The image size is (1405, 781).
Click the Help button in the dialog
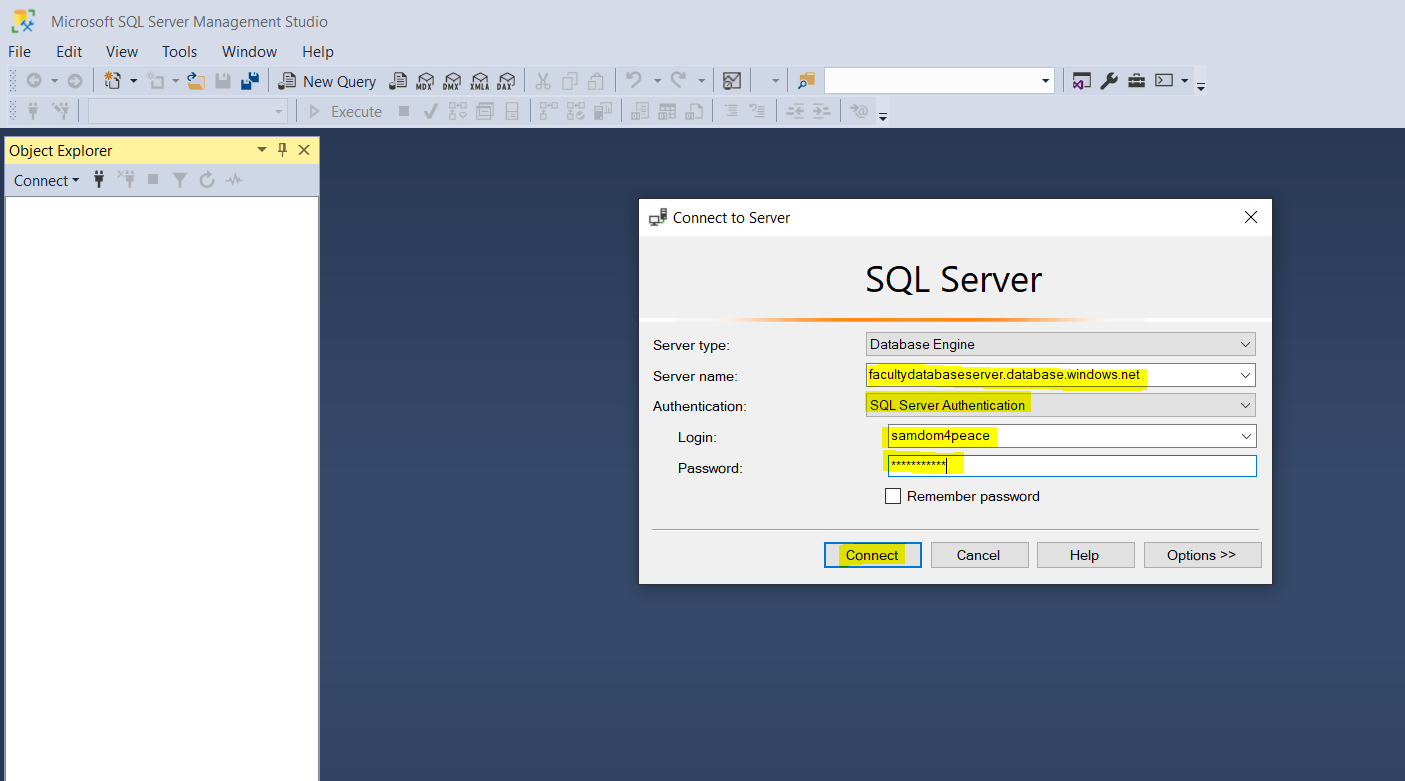[1085, 555]
